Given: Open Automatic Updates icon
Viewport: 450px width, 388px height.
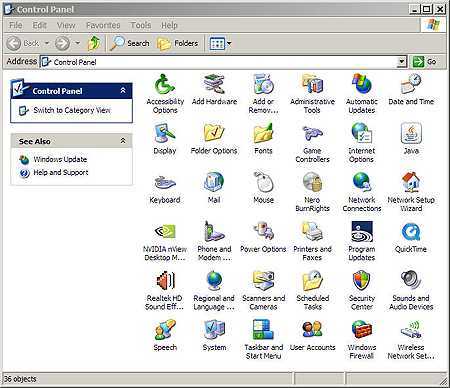Looking at the screenshot, I should 362,94.
